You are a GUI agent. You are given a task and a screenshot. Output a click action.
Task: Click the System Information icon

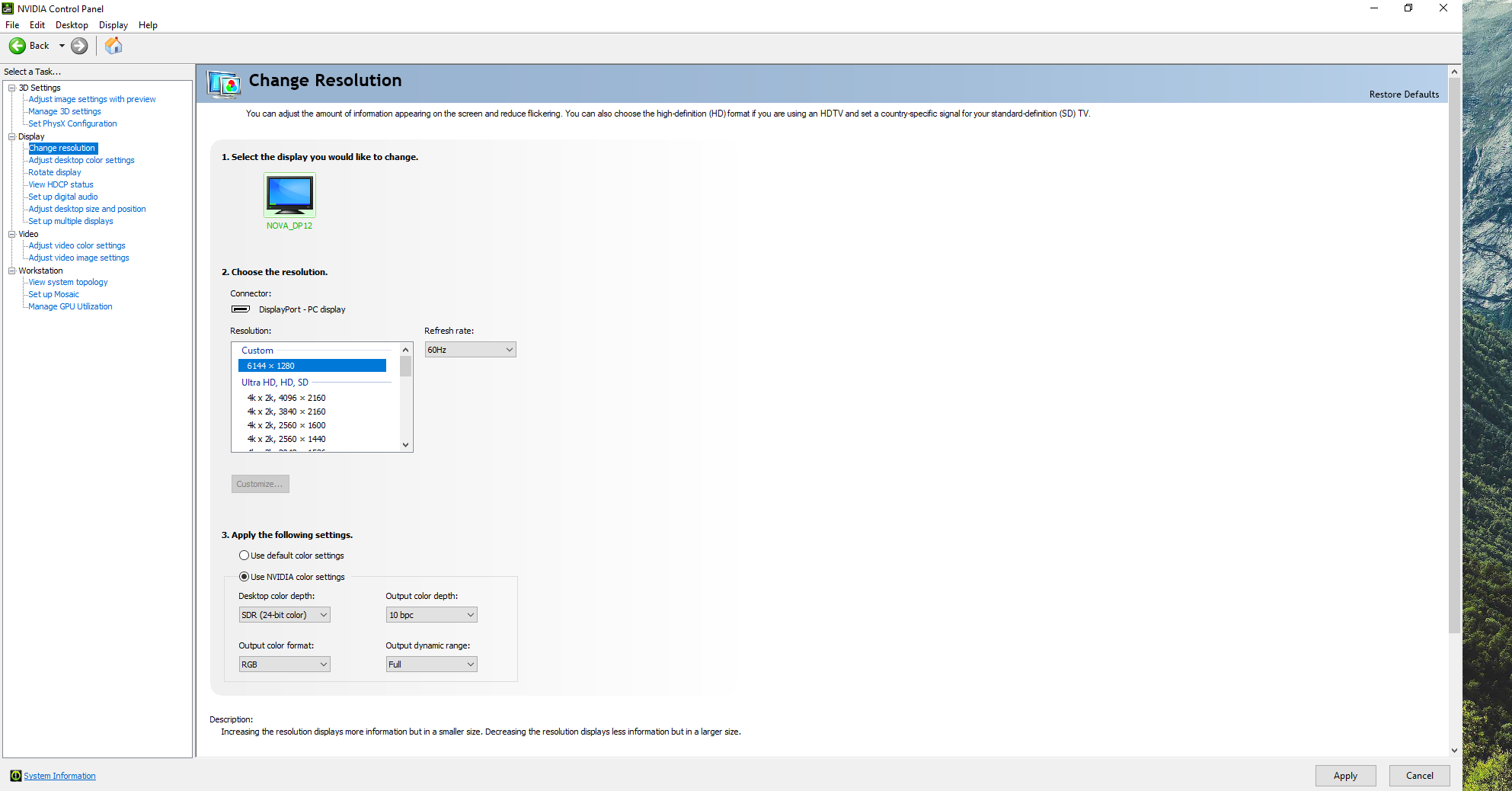(x=15, y=776)
